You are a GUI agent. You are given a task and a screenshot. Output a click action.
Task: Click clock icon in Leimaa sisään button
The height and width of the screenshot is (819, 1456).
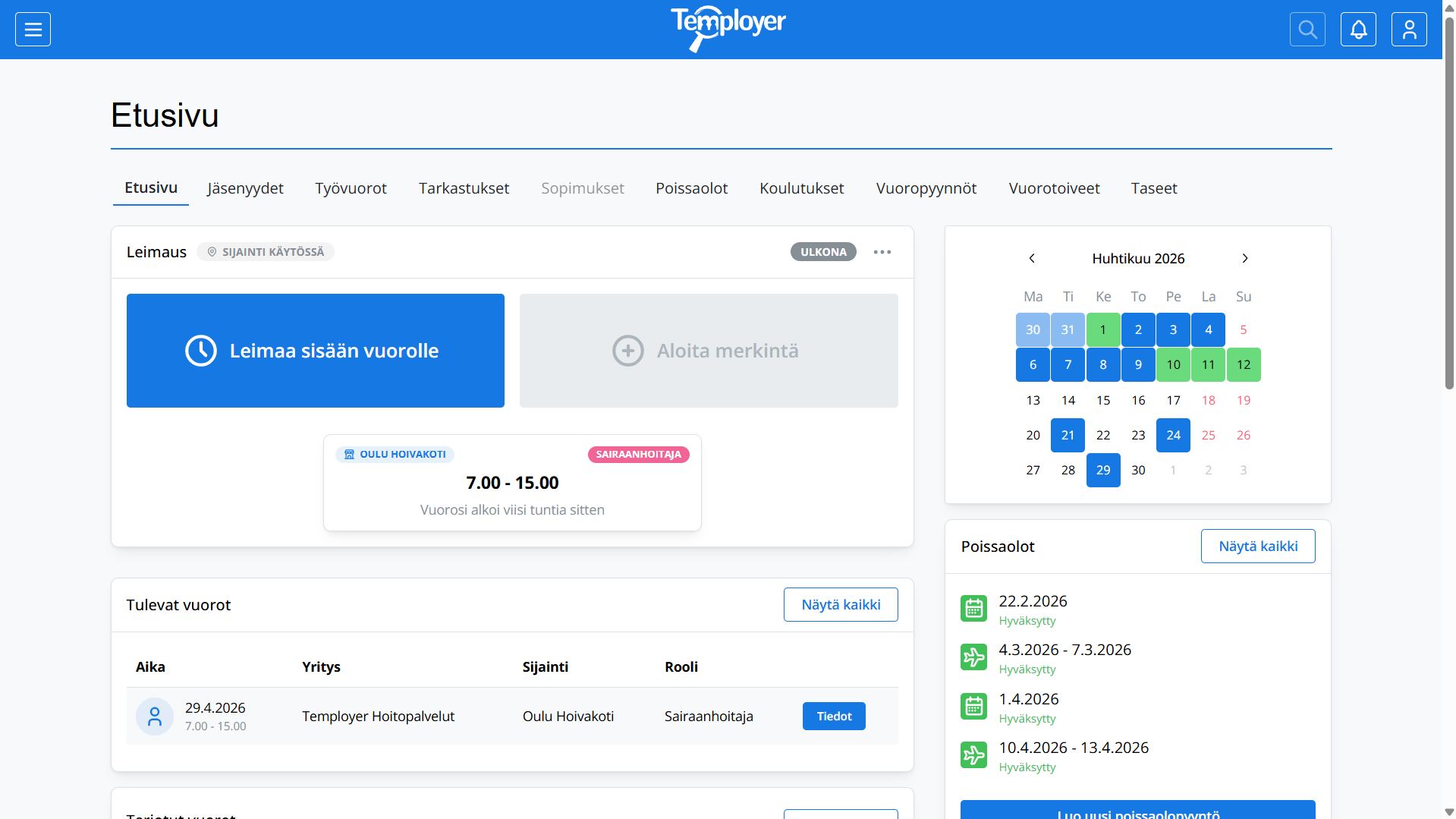[201, 351]
